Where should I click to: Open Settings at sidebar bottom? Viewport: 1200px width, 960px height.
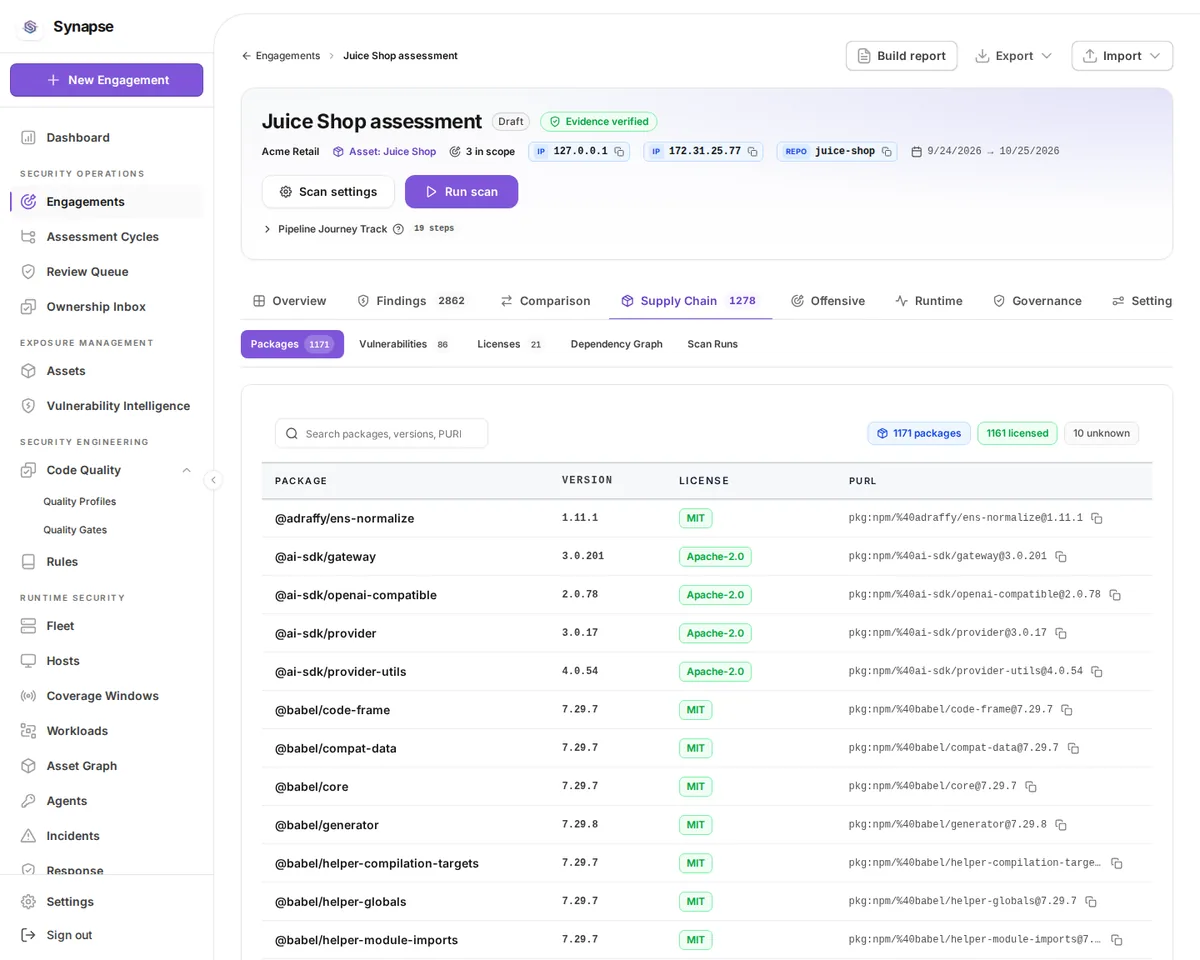pos(106,902)
